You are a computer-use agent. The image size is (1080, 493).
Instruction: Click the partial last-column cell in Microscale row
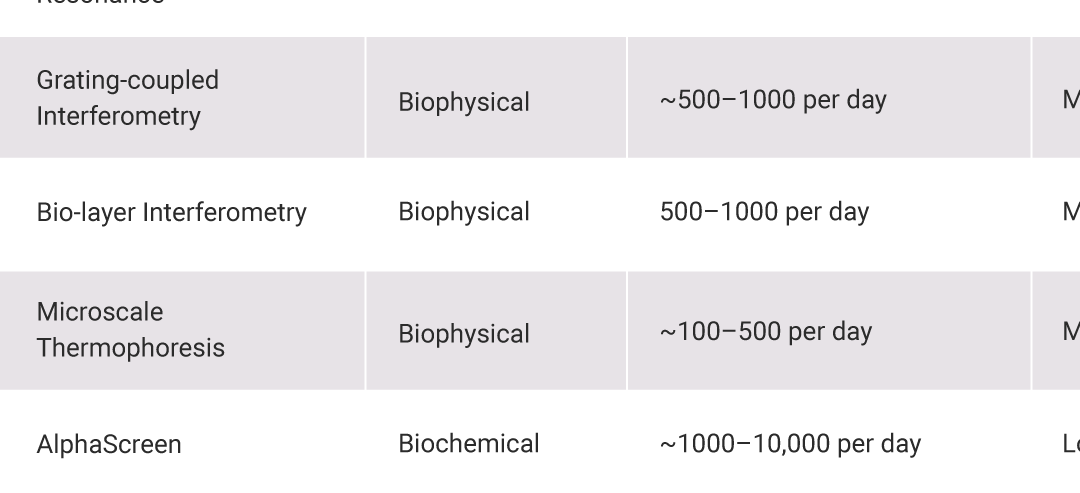coord(1071,332)
